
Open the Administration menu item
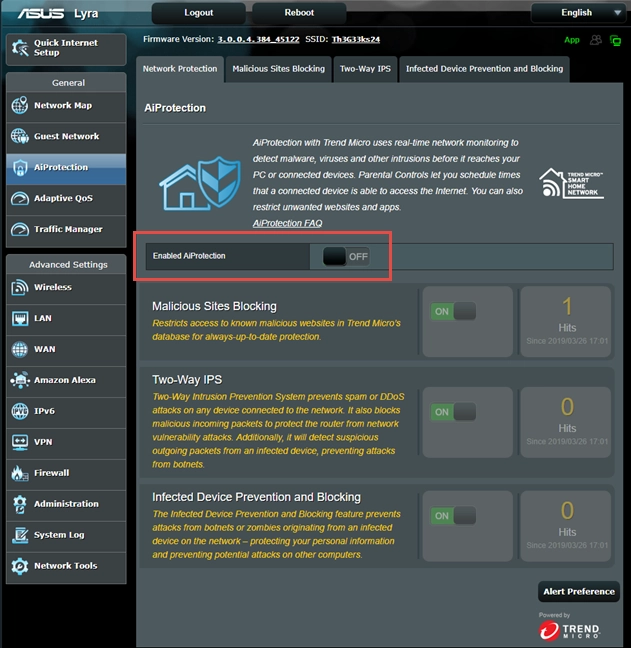(66, 504)
